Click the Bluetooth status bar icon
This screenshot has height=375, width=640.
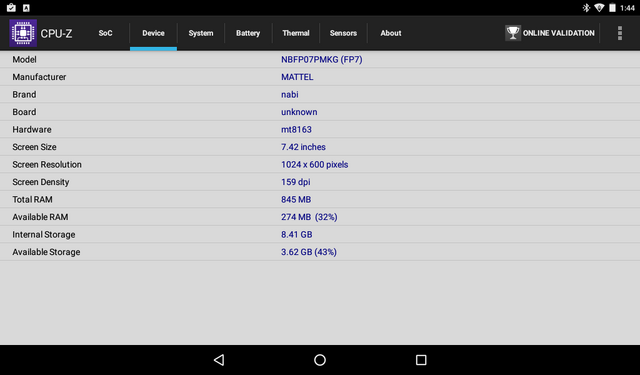point(586,8)
